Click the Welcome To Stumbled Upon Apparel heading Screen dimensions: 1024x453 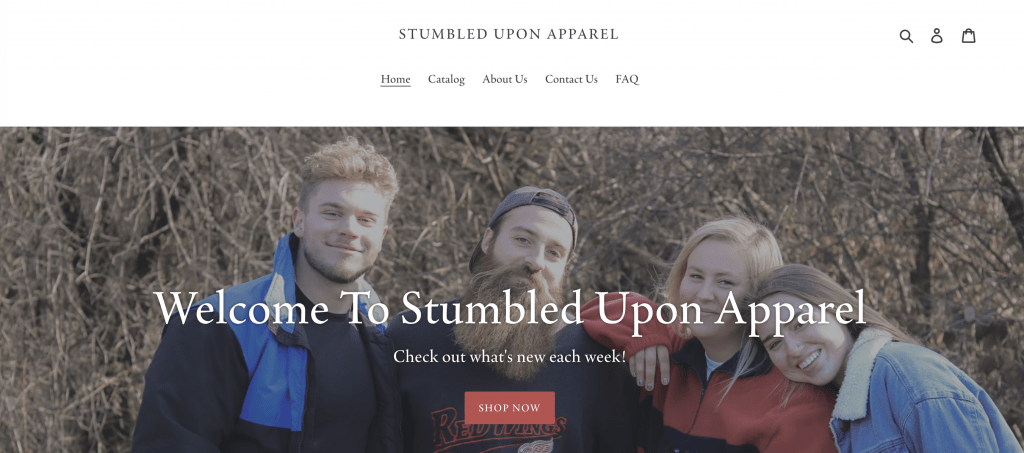[509, 307]
